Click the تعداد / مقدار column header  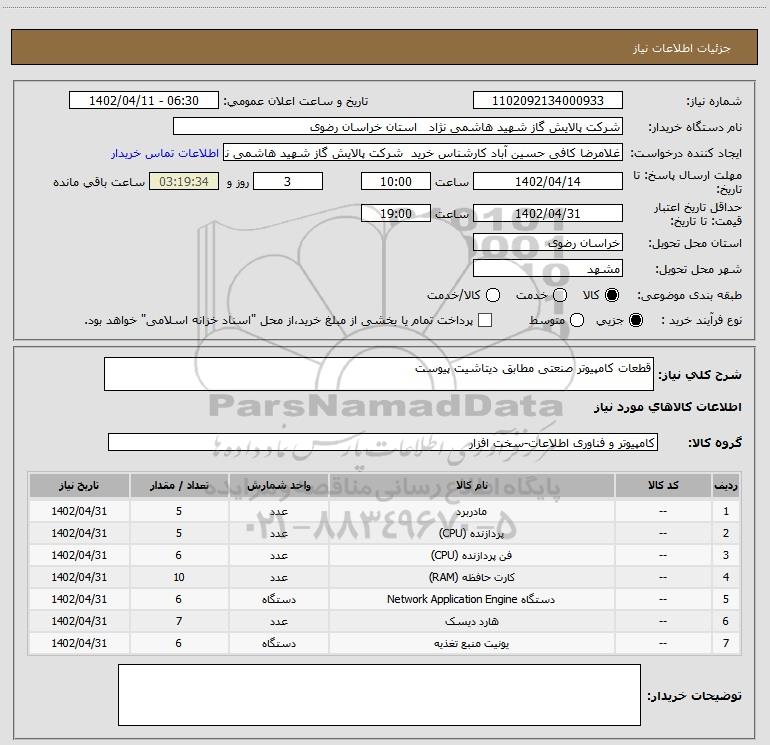pos(179,486)
